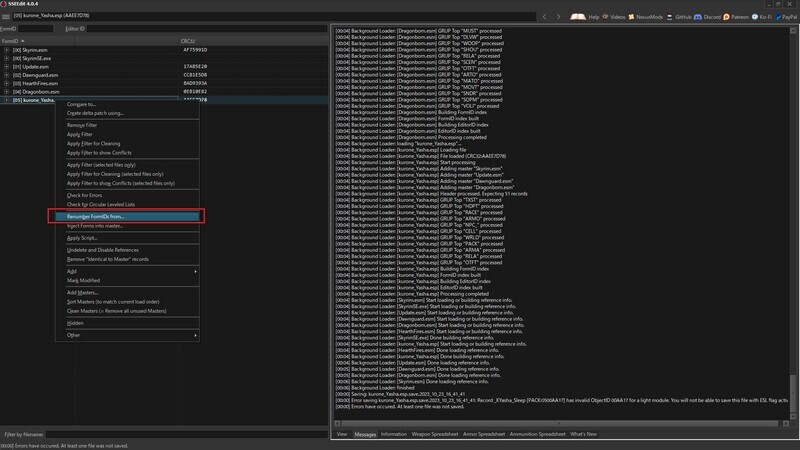Image resolution: width=800 pixels, height=450 pixels.
Task: Expand the kurone_Yasha tree node
Action: click(6, 100)
